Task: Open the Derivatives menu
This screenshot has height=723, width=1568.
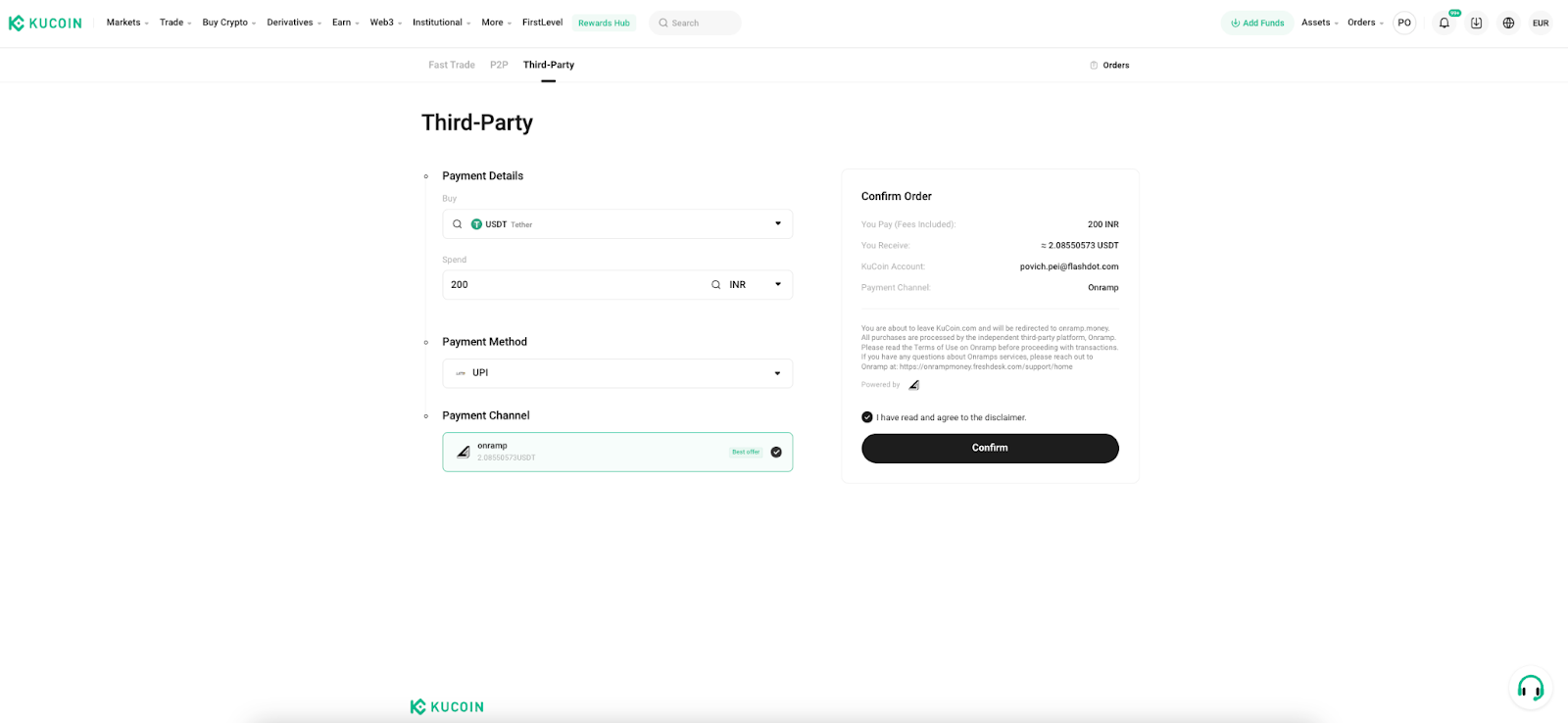Action: (294, 23)
